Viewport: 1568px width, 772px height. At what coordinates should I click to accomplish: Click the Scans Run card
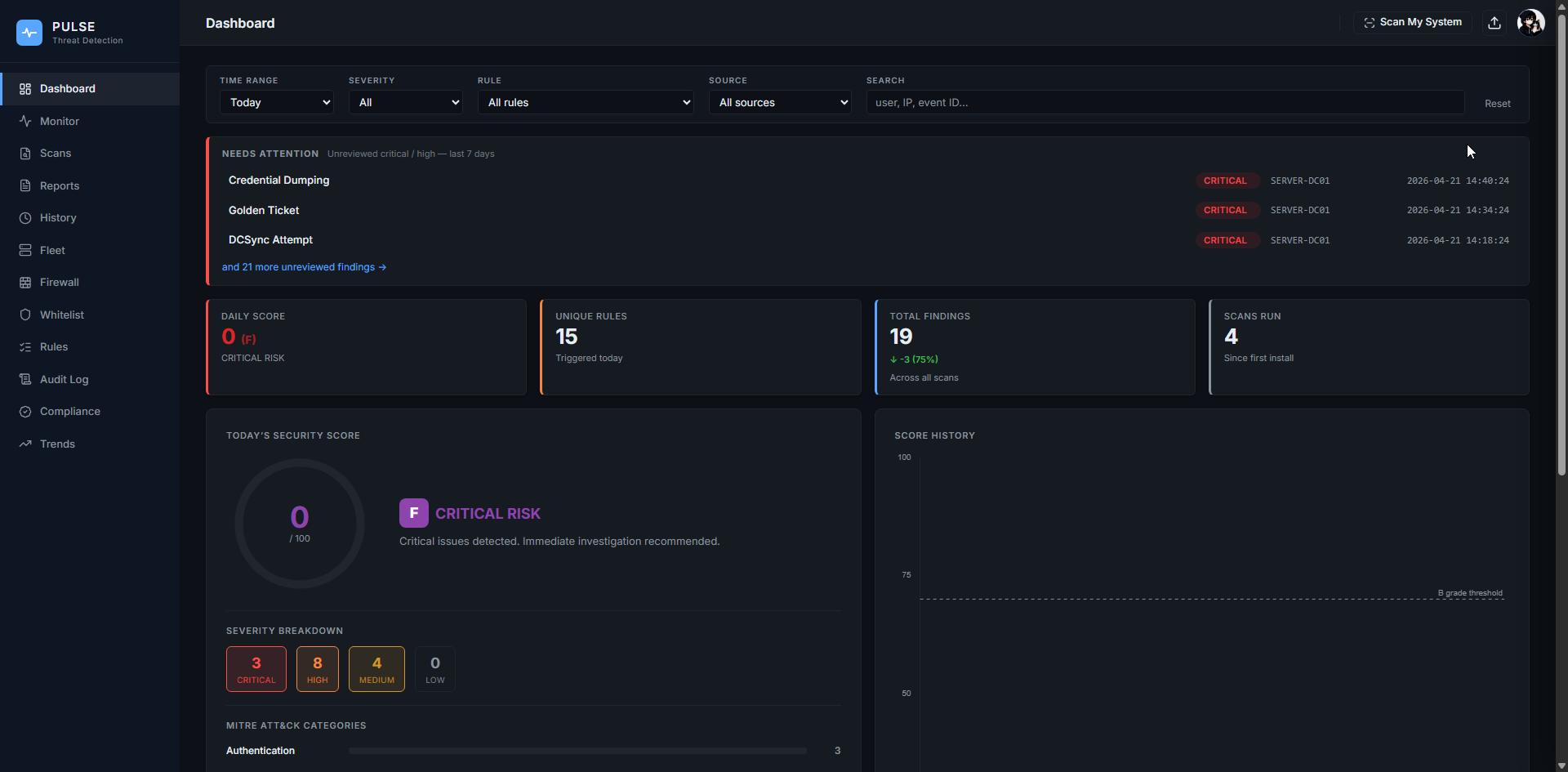(x=1369, y=347)
